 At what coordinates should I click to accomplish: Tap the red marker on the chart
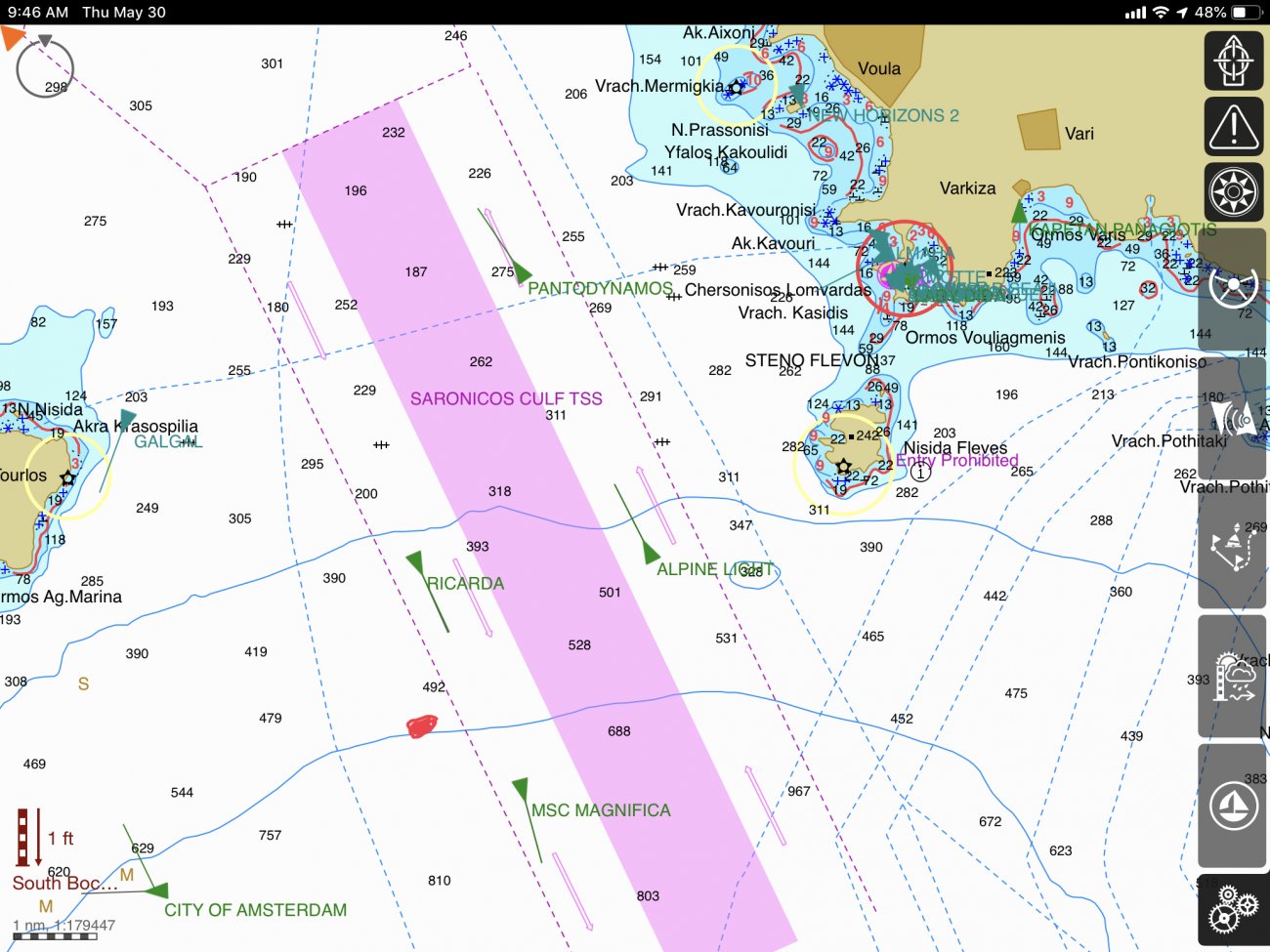[x=421, y=725]
